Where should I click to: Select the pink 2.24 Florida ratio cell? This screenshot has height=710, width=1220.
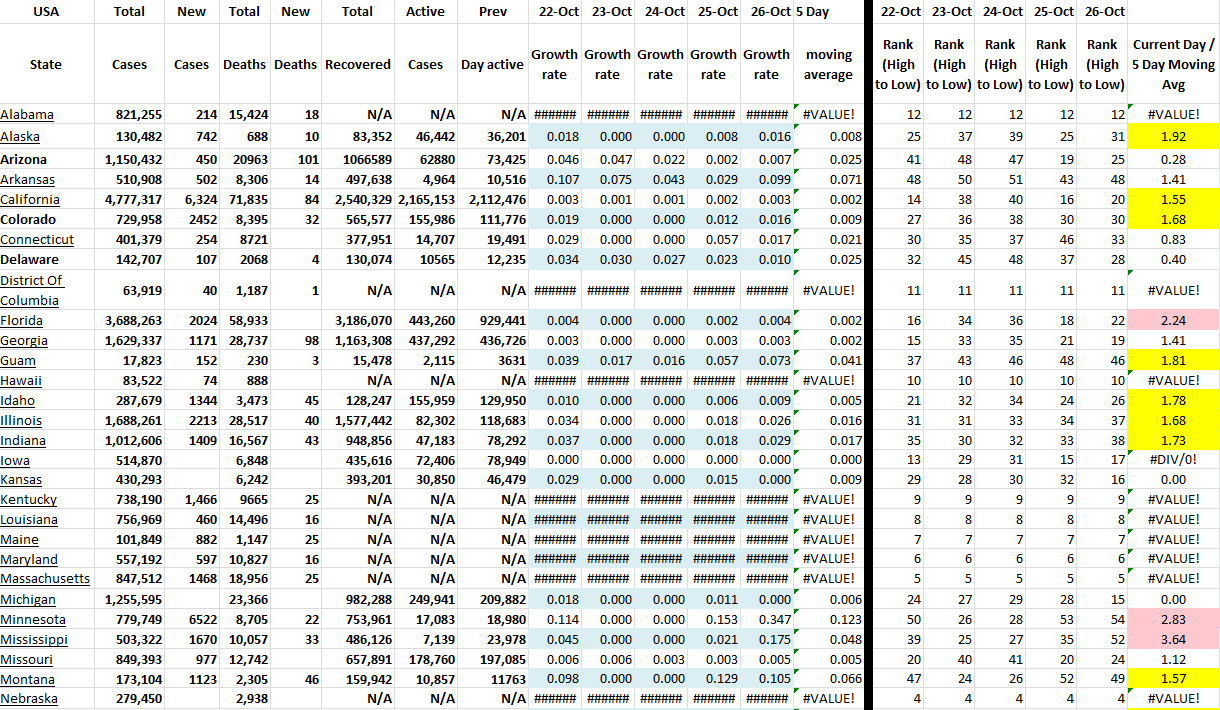[1174, 320]
